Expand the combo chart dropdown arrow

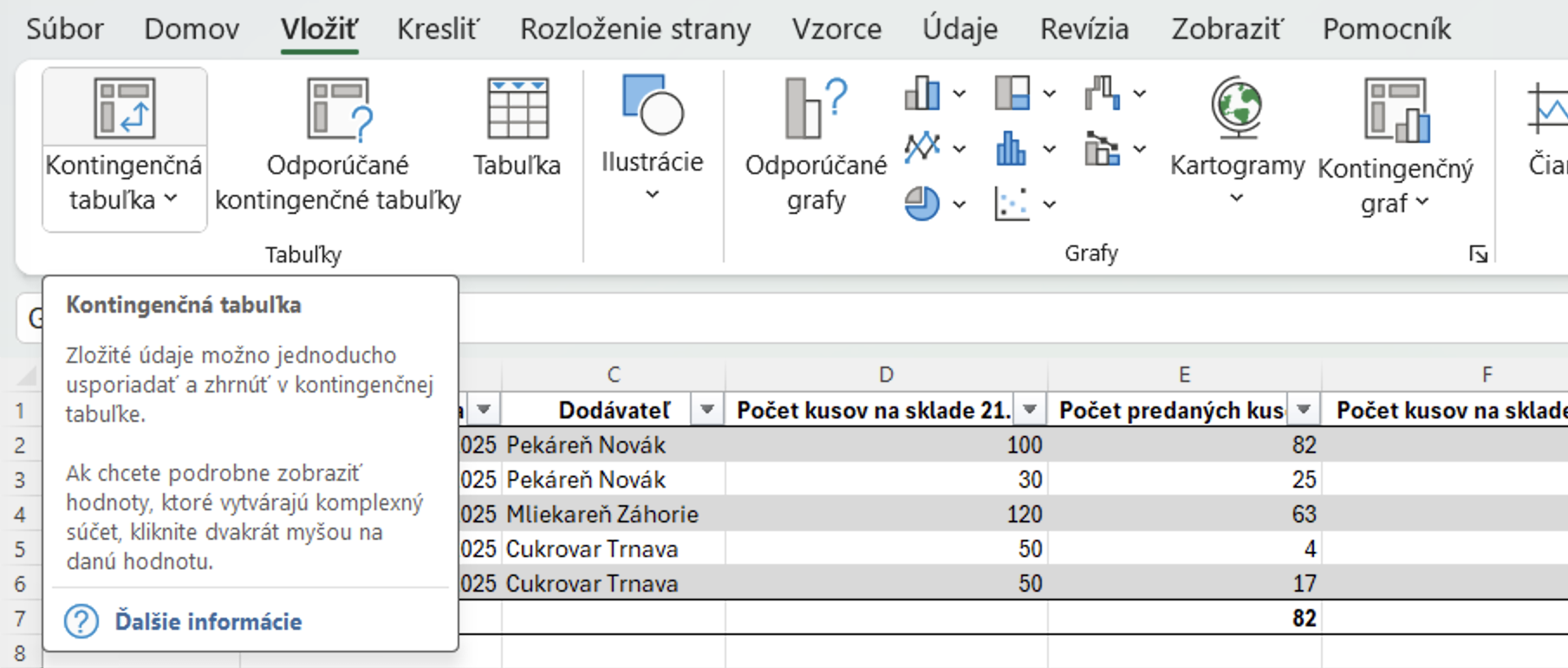[x=1140, y=149]
